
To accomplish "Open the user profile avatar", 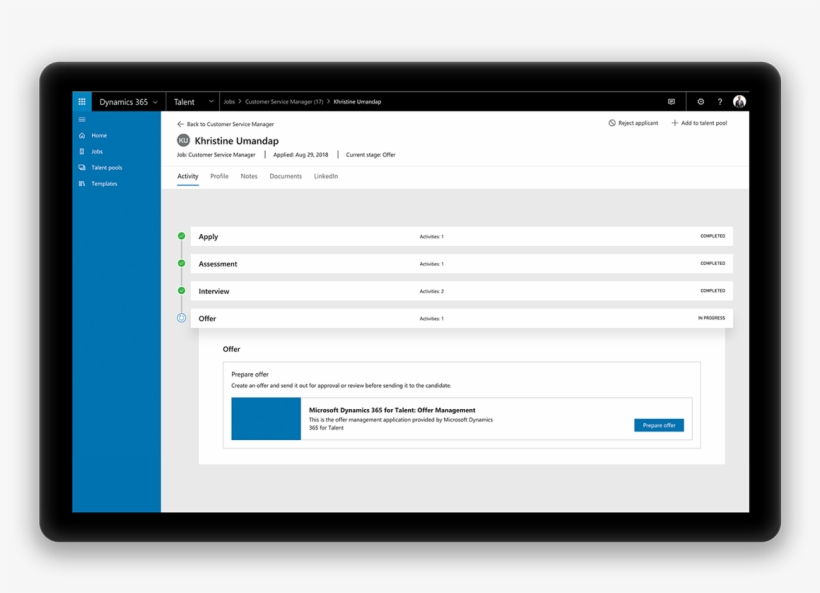I will (x=739, y=102).
